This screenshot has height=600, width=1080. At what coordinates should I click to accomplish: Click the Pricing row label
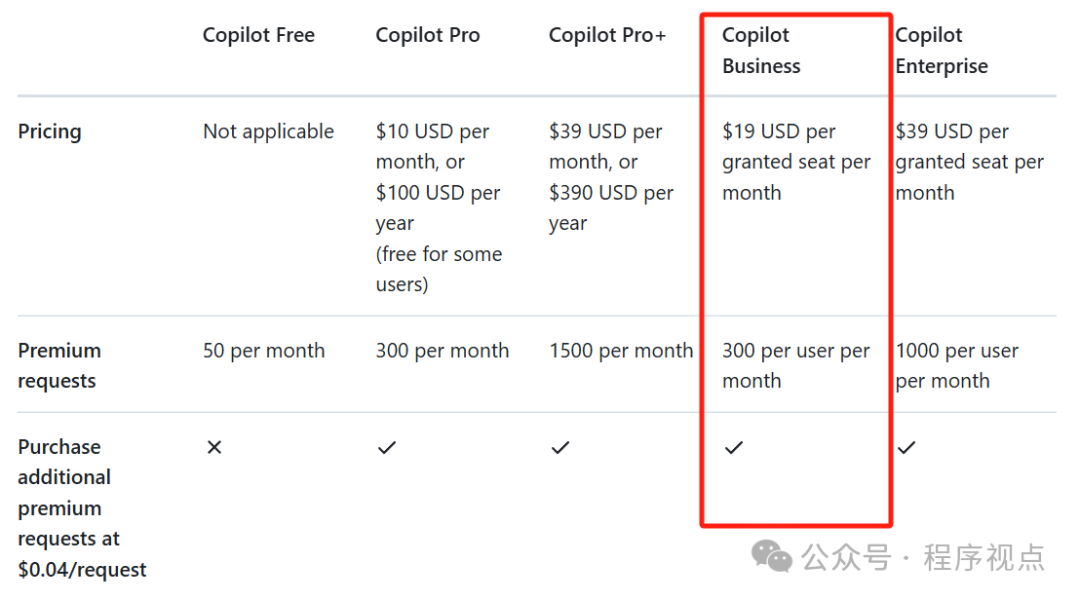pos(50,132)
